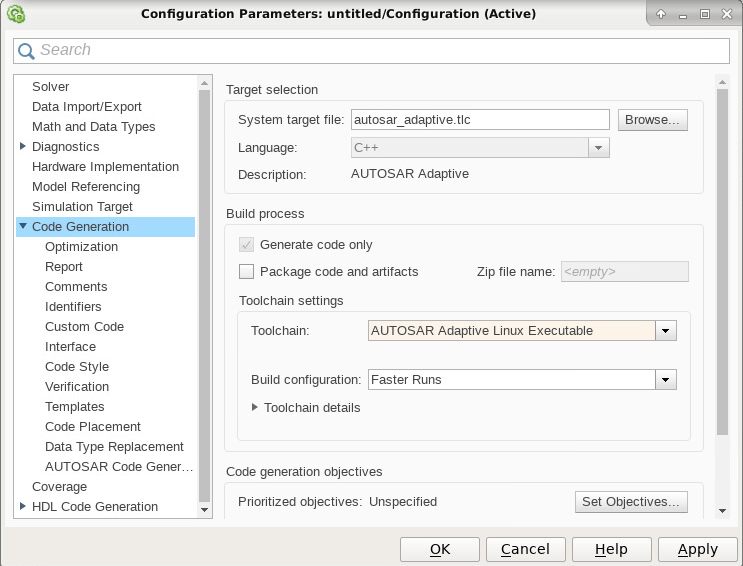
Task: Click the tree panel scrollbar thumb
Action: click(205, 296)
